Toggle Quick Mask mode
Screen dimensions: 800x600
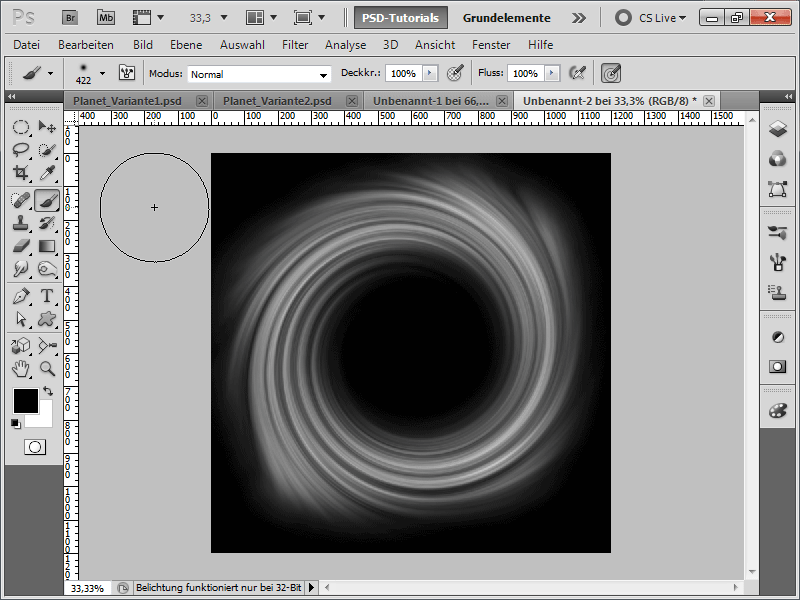click(x=35, y=447)
